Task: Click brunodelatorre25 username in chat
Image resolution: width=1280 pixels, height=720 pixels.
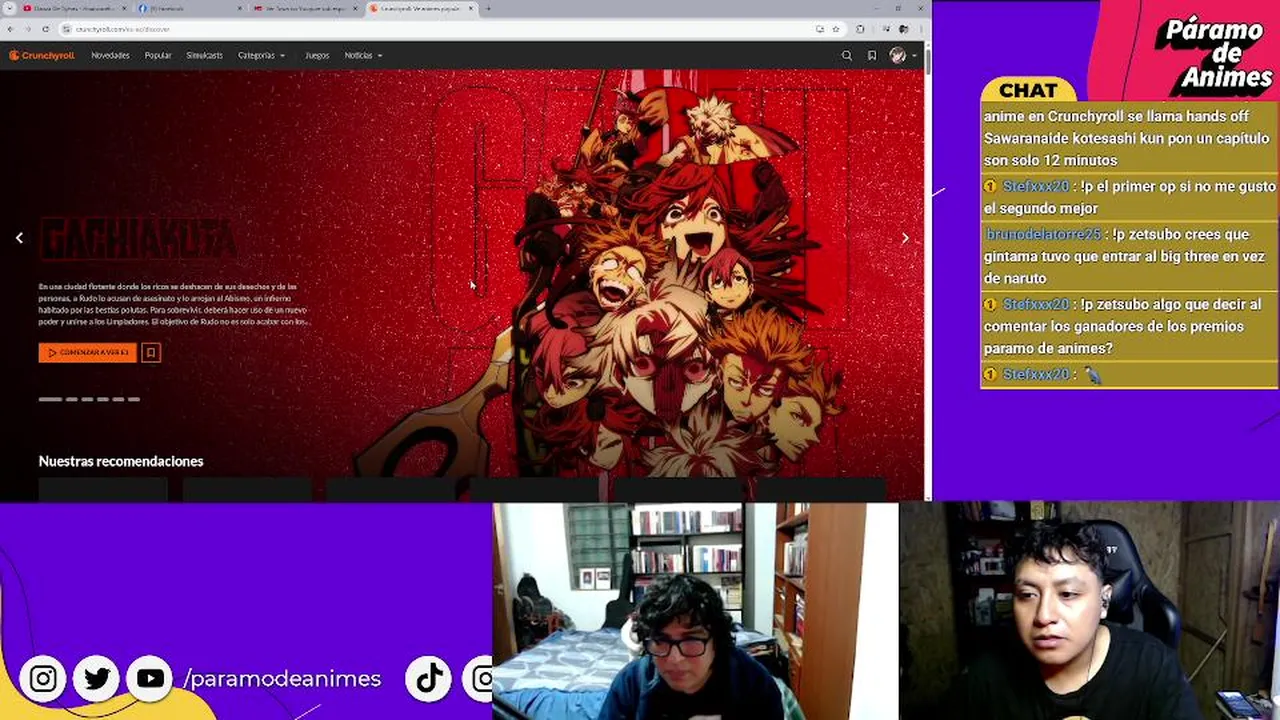Action: [x=1044, y=234]
